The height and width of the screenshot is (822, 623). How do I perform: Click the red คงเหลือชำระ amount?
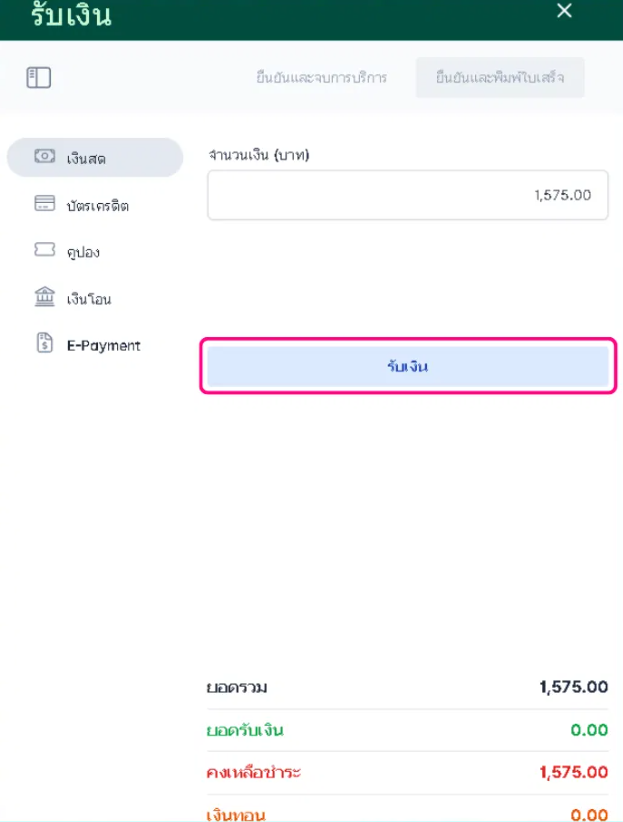pyautogui.click(x=573, y=772)
